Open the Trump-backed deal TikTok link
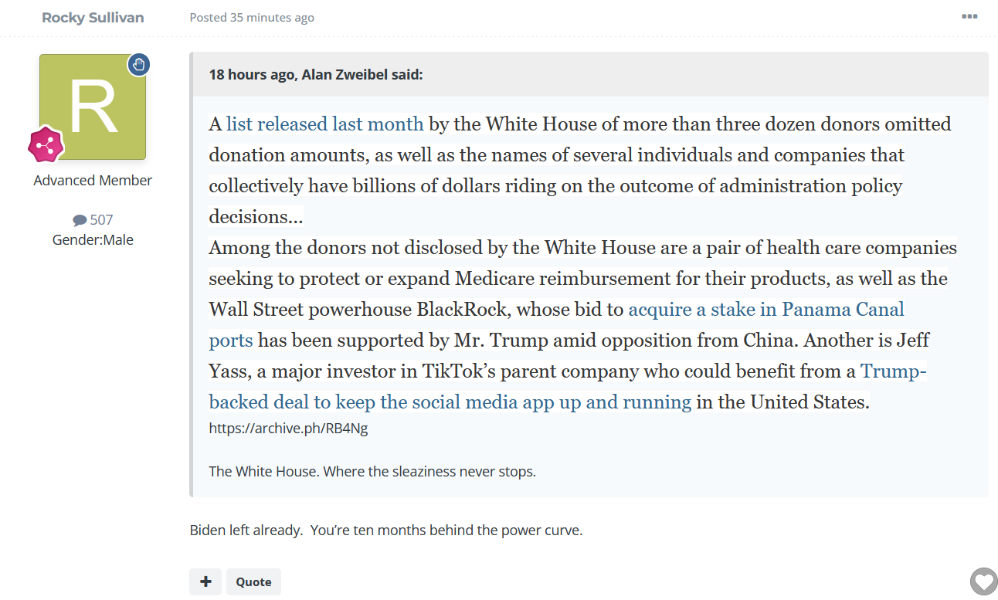The width and height of the screenshot is (998, 600). pos(450,402)
